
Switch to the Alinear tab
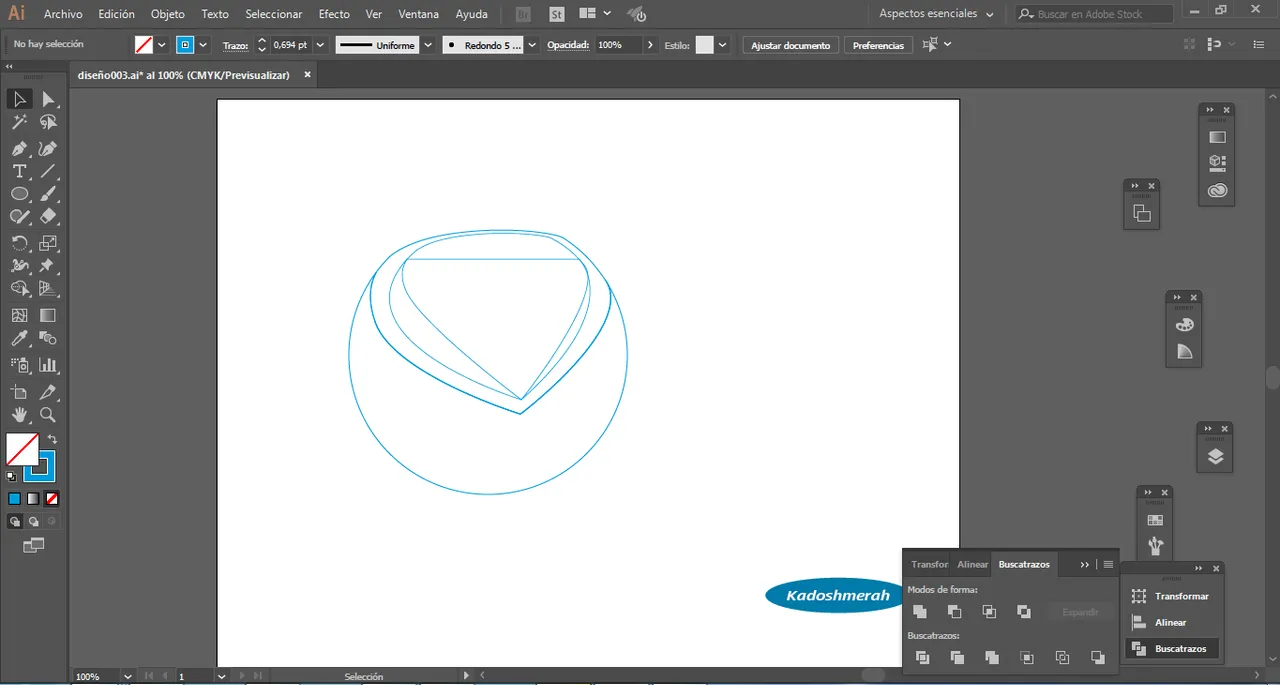point(972,564)
